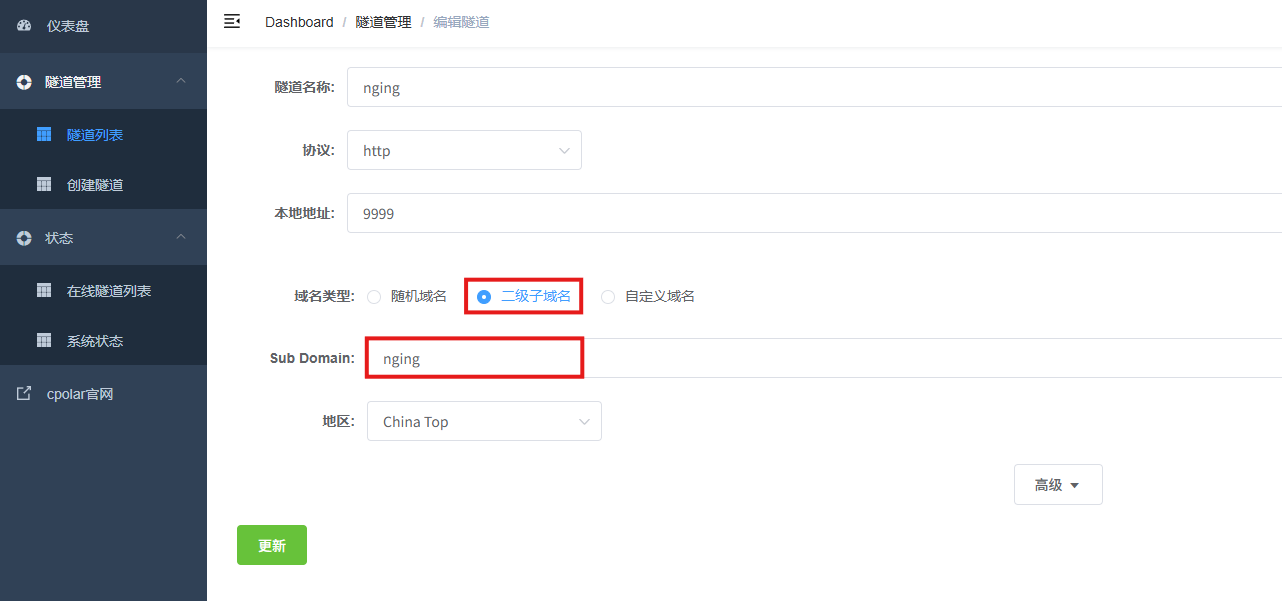
Task: Open the 协议 http dropdown
Action: [464, 151]
